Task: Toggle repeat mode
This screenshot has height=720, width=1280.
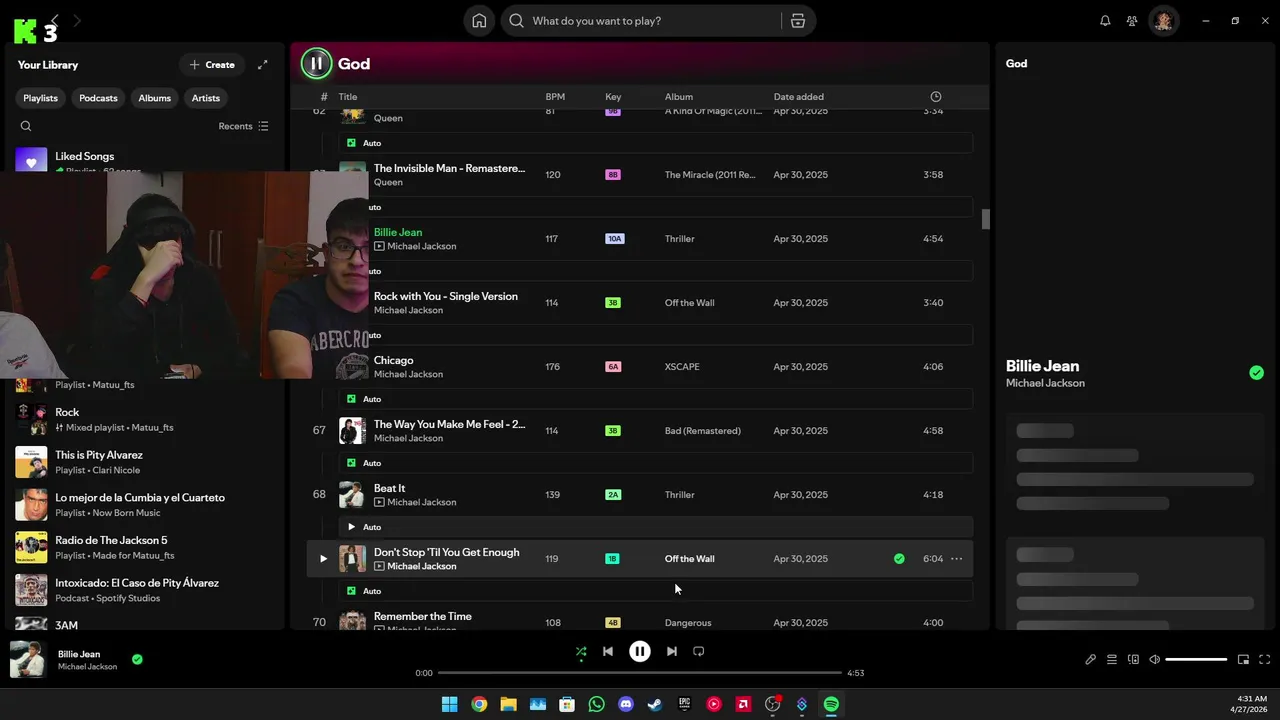Action: pos(699,651)
